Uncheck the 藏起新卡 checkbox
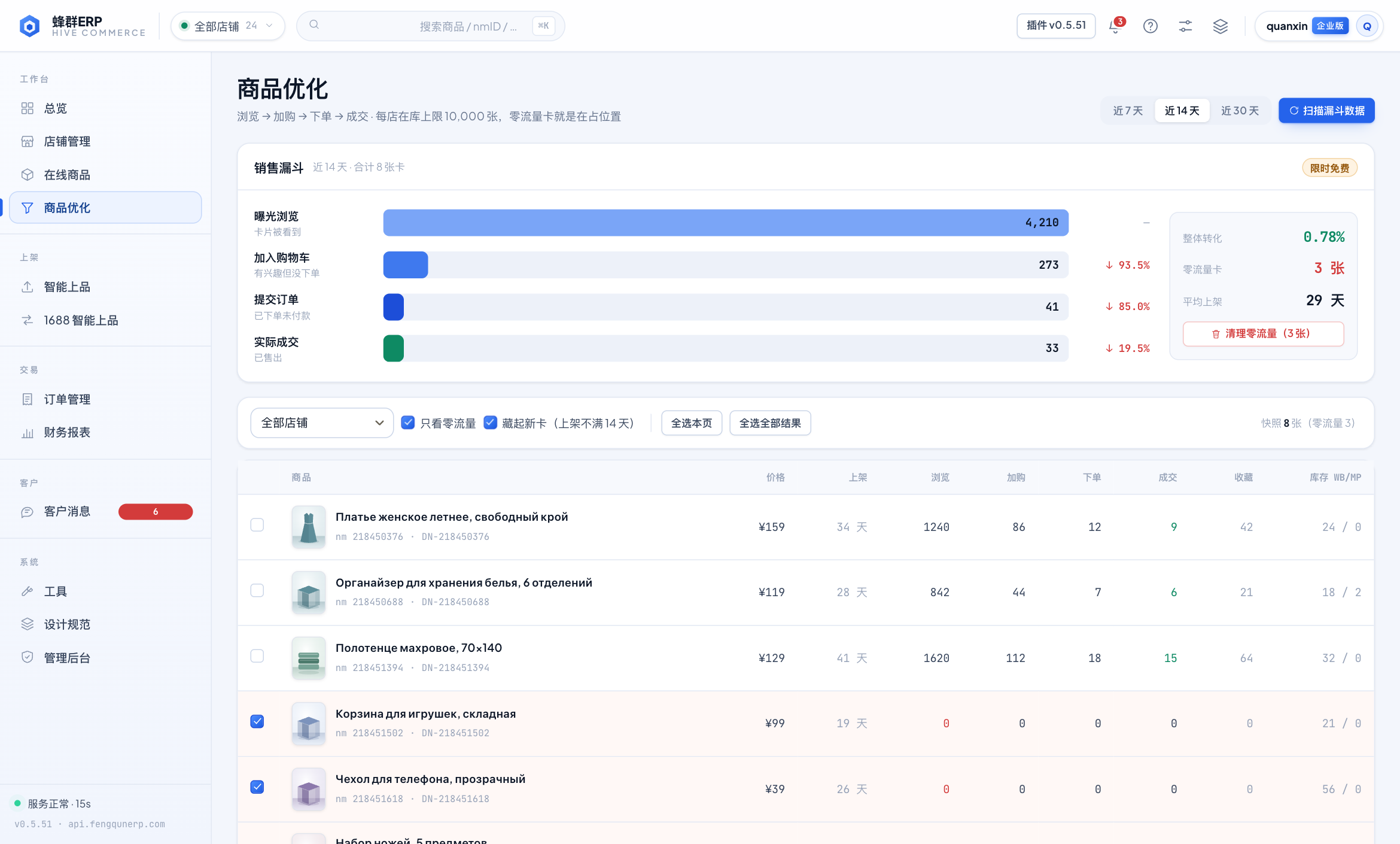Image resolution: width=1400 pixels, height=844 pixels. pos(490,423)
